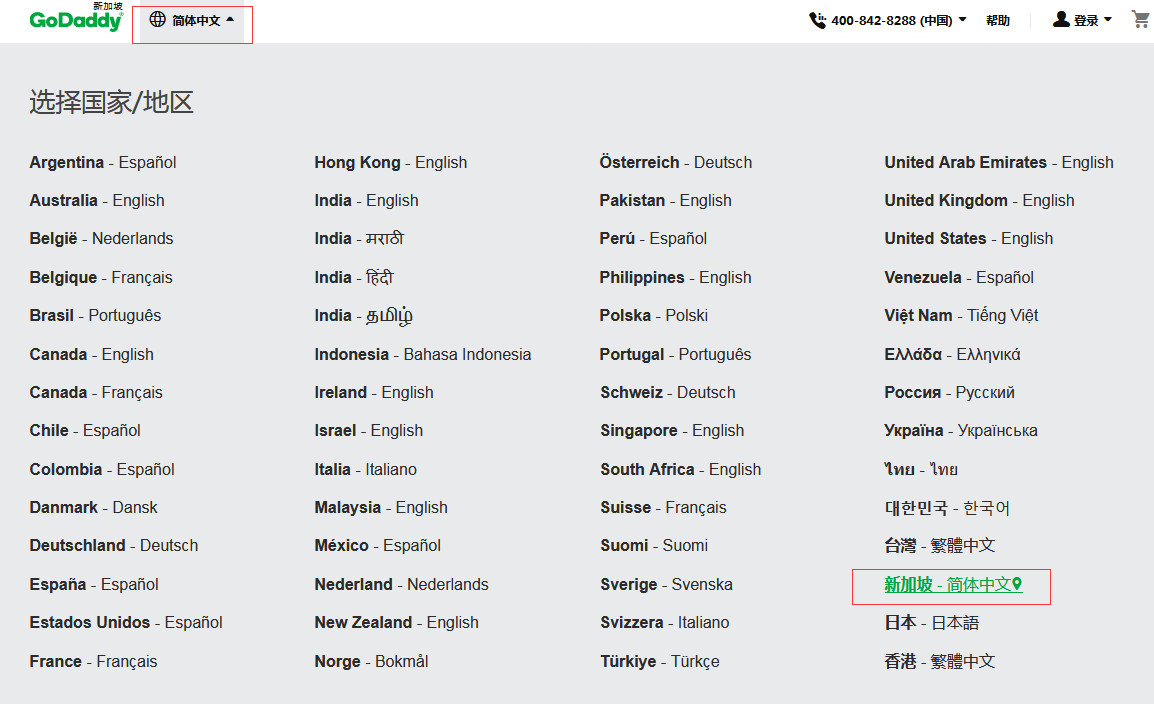Choose 台灣 - 繁體中文 region
Viewport: 1154px width, 704px height.
click(939, 545)
